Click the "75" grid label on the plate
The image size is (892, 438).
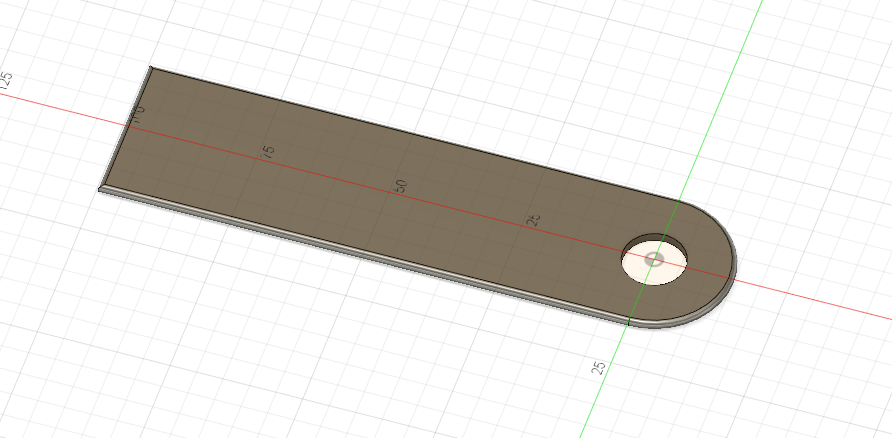267,152
